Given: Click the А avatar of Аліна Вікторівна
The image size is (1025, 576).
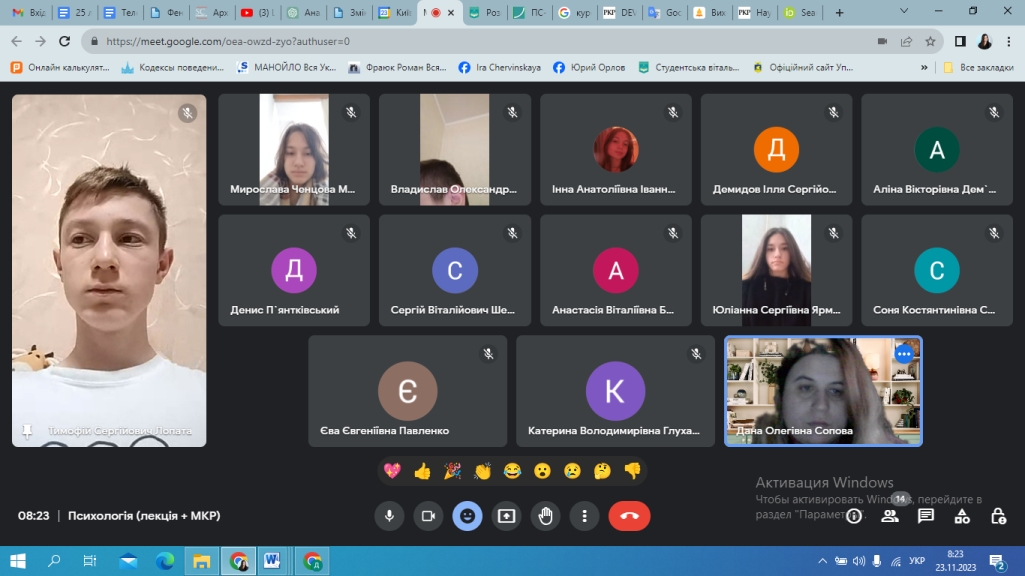Looking at the screenshot, I should [x=937, y=150].
